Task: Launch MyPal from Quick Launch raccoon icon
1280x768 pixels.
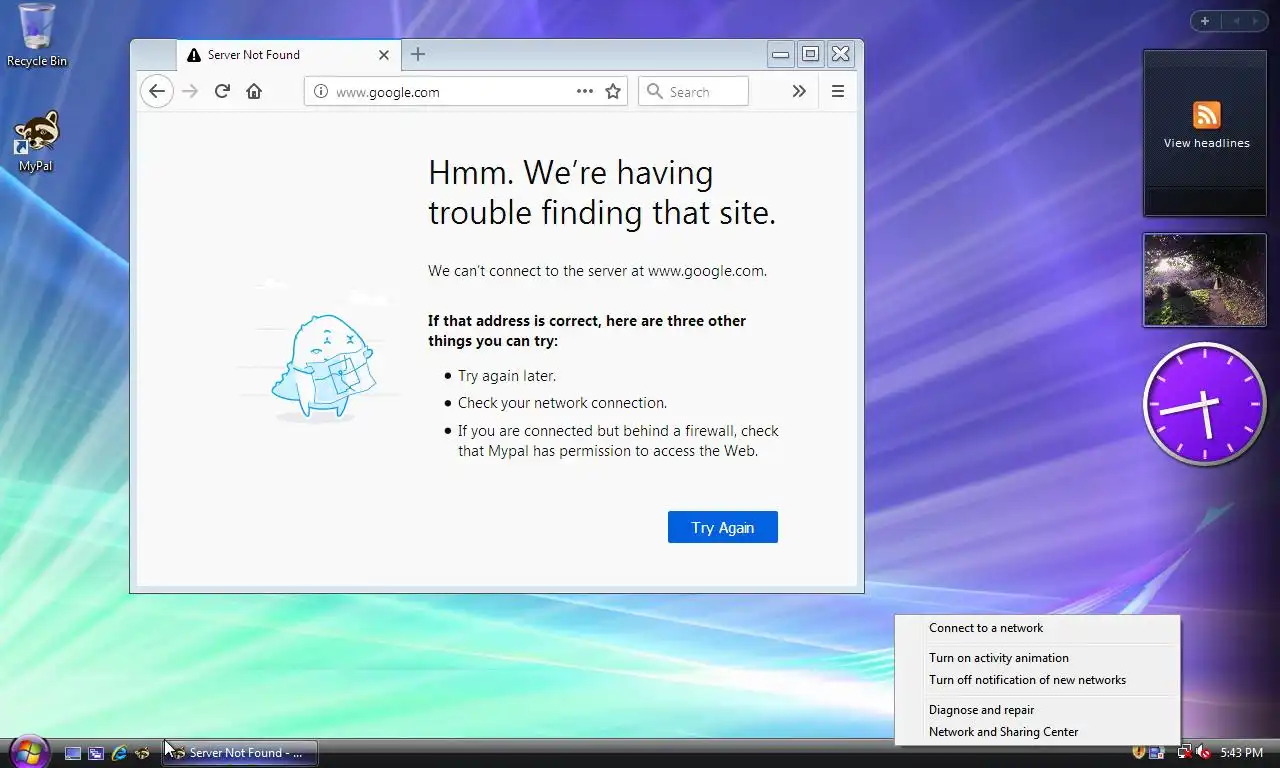Action: pos(142,753)
